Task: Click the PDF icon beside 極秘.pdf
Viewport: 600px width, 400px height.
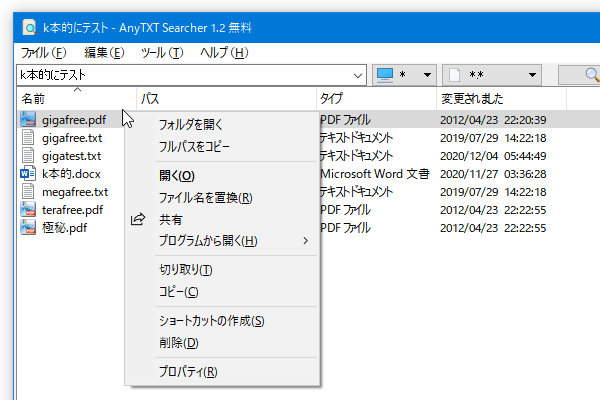Action: click(x=28, y=227)
